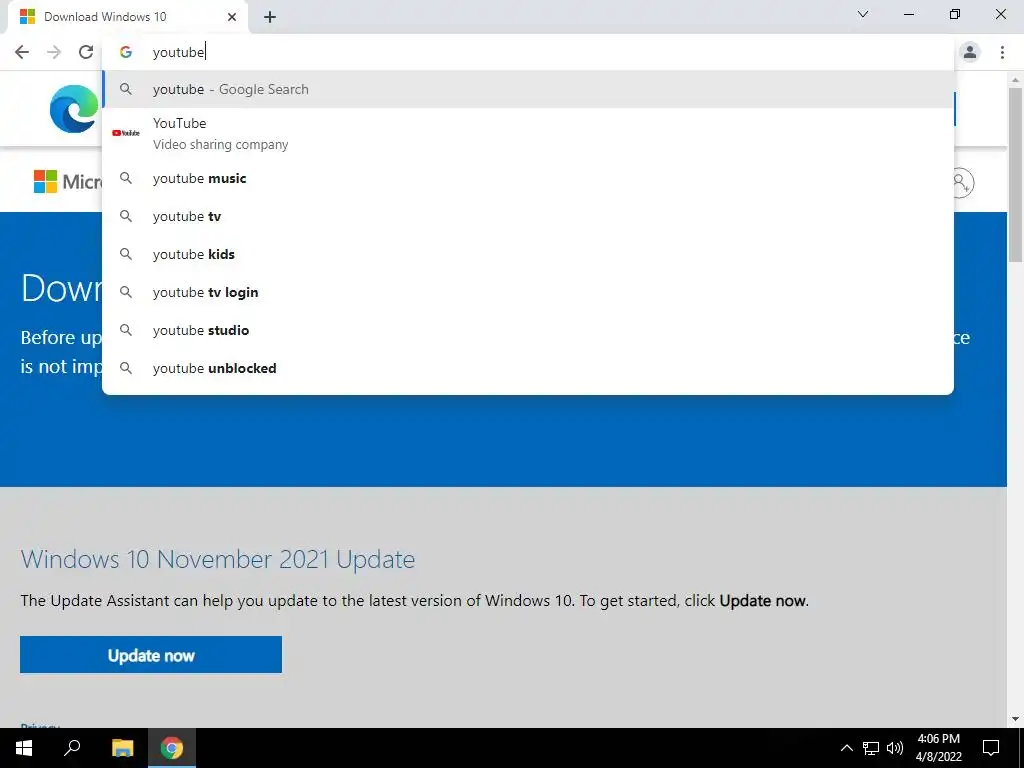Open a new tab with the plus button
This screenshot has width=1024, height=768.
[270, 17]
